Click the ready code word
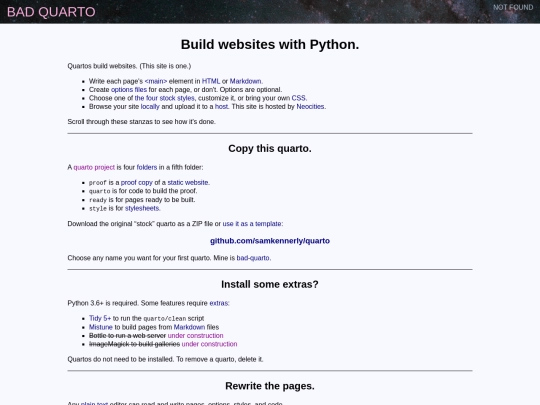The height and width of the screenshot is (405, 540). (x=98, y=200)
